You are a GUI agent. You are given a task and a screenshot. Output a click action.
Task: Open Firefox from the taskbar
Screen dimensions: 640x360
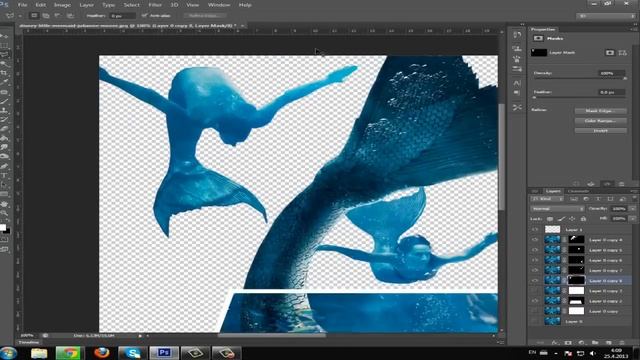(x=102, y=353)
